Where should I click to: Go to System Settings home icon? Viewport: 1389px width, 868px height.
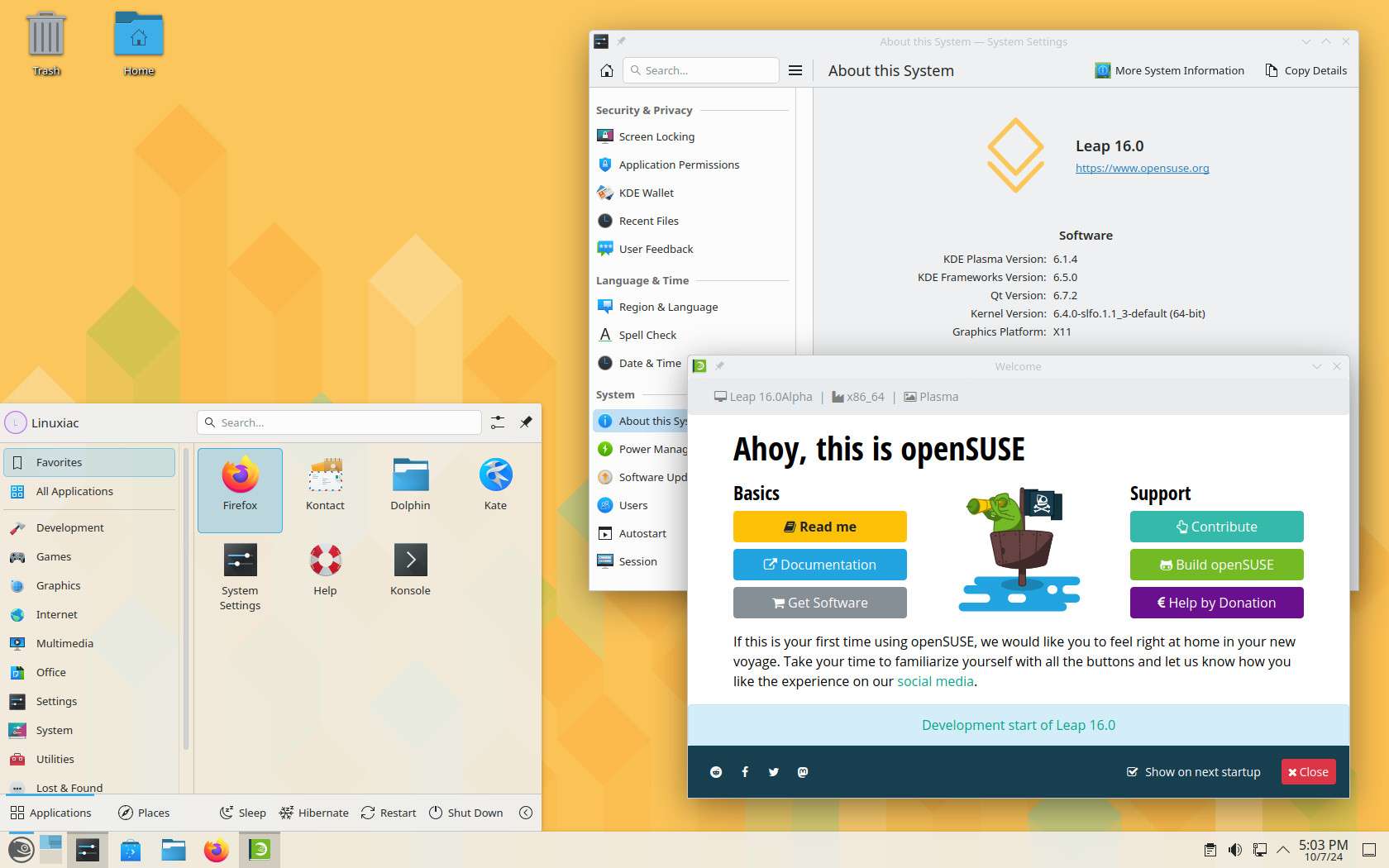[607, 70]
